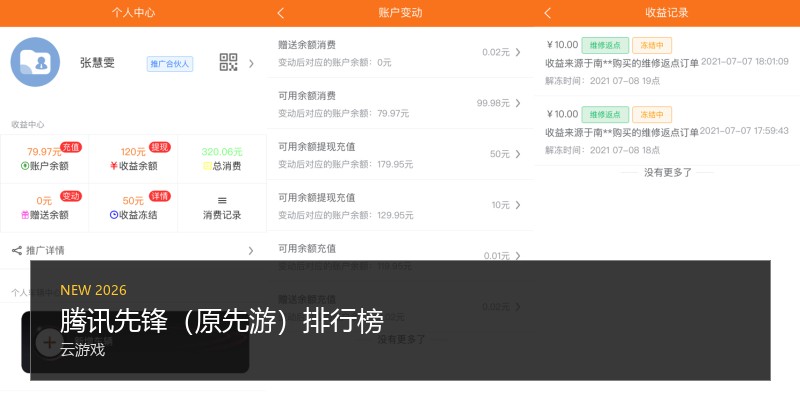800x400 pixels.
Task: Click 冻结中 tag on 18:01:09 record
Action: click(x=652, y=45)
